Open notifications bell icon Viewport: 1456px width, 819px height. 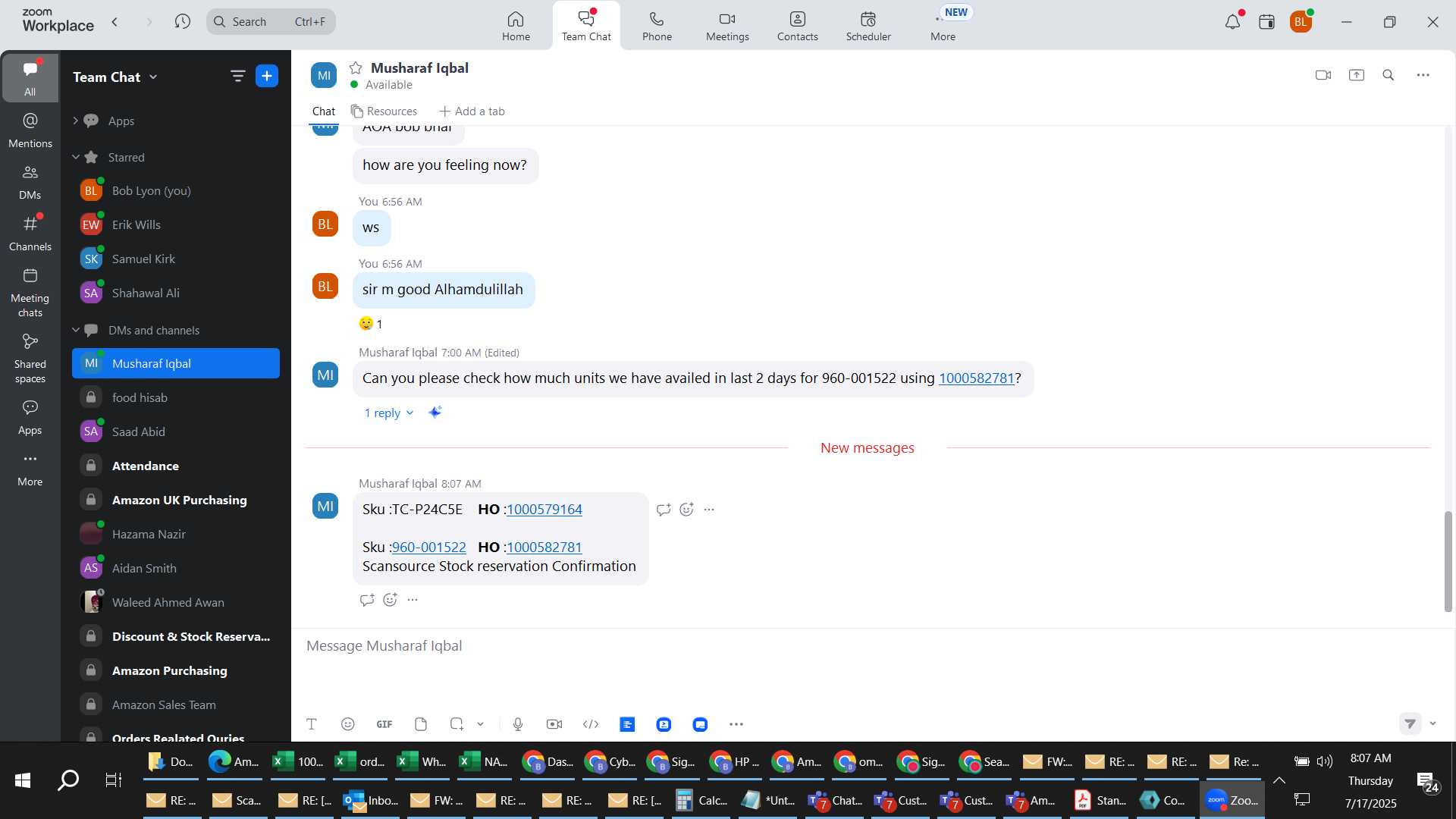point(1233,22)
